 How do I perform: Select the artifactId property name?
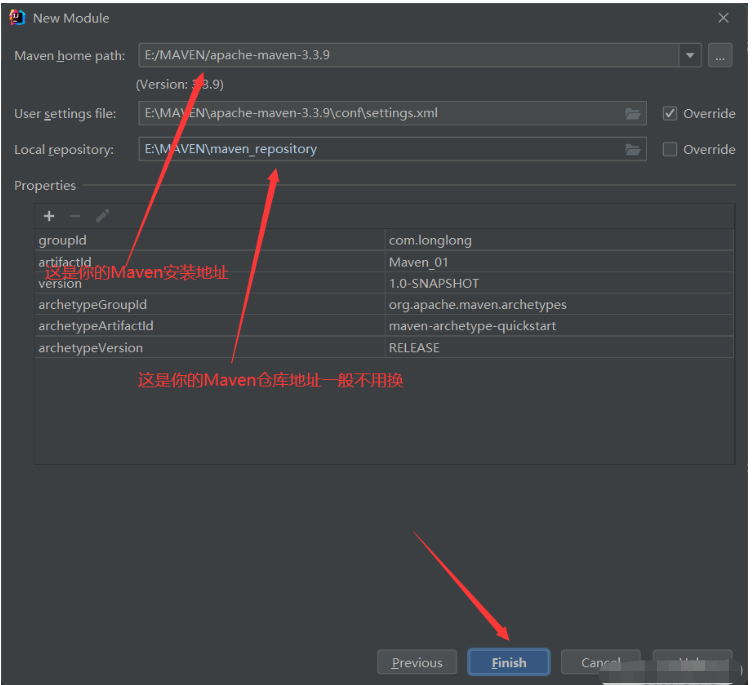pos(65,262)
